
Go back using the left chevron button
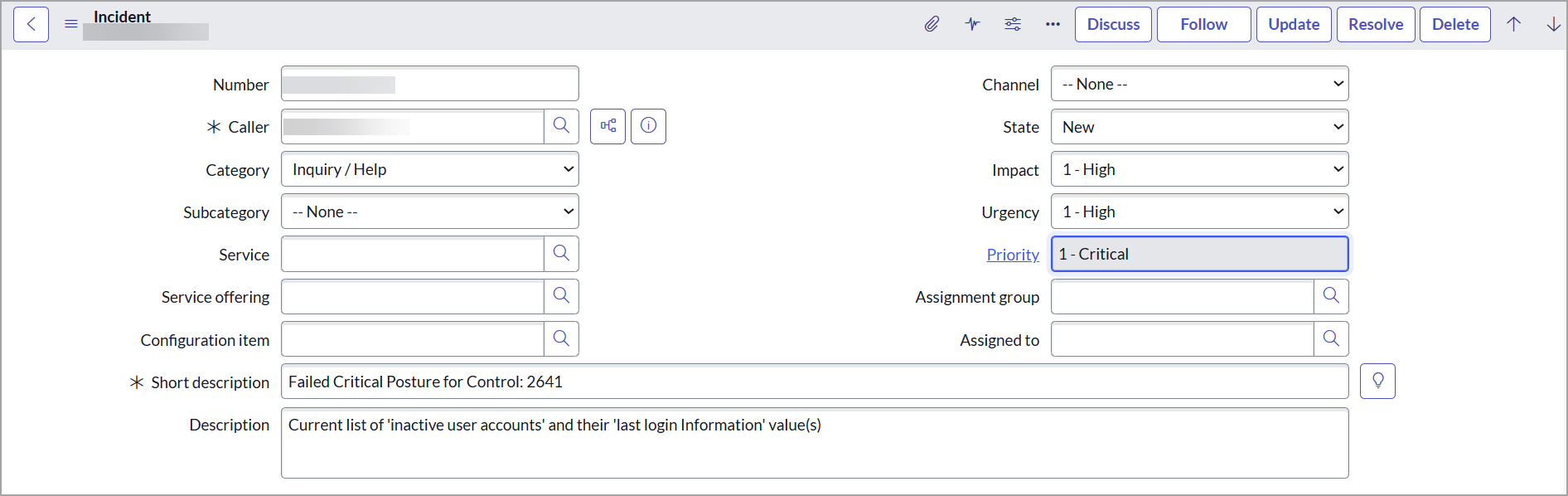[31, 25]
